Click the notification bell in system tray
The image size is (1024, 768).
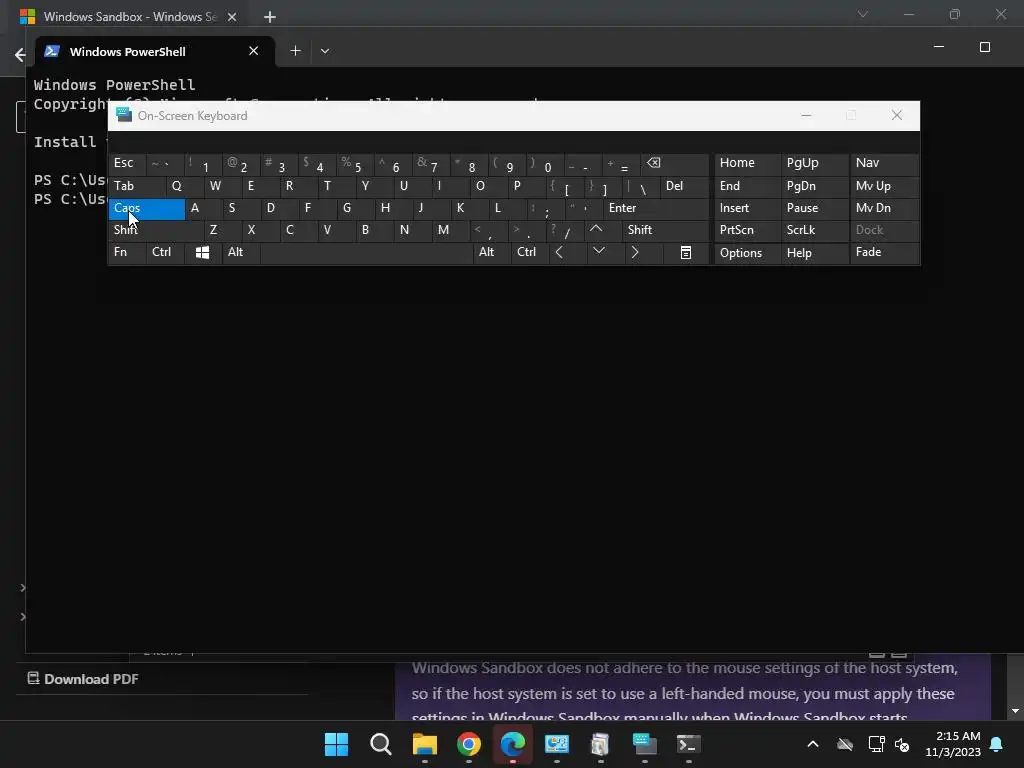[x=996, y=744]
